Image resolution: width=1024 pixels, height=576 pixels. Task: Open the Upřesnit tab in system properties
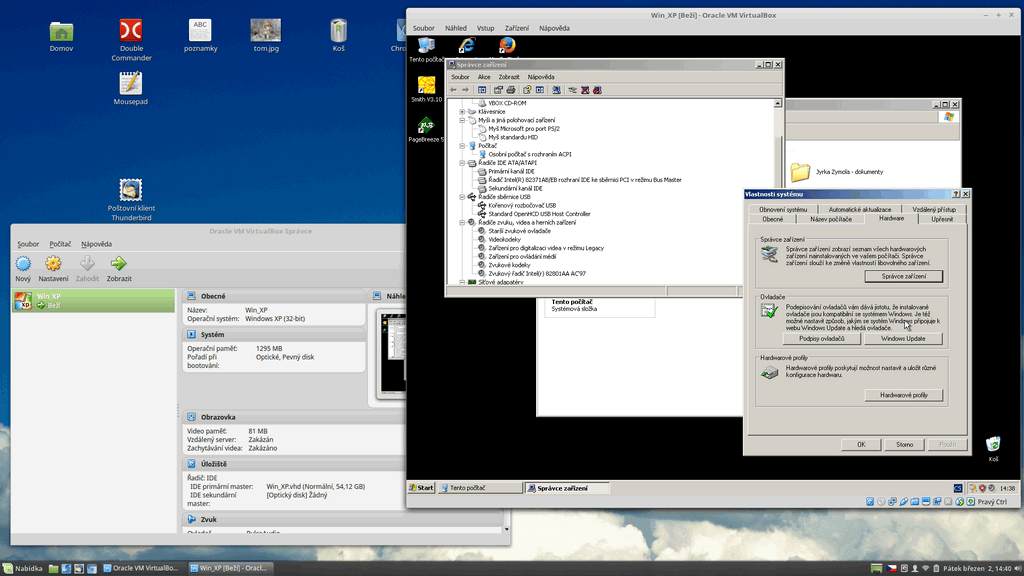tap(942, 218)
